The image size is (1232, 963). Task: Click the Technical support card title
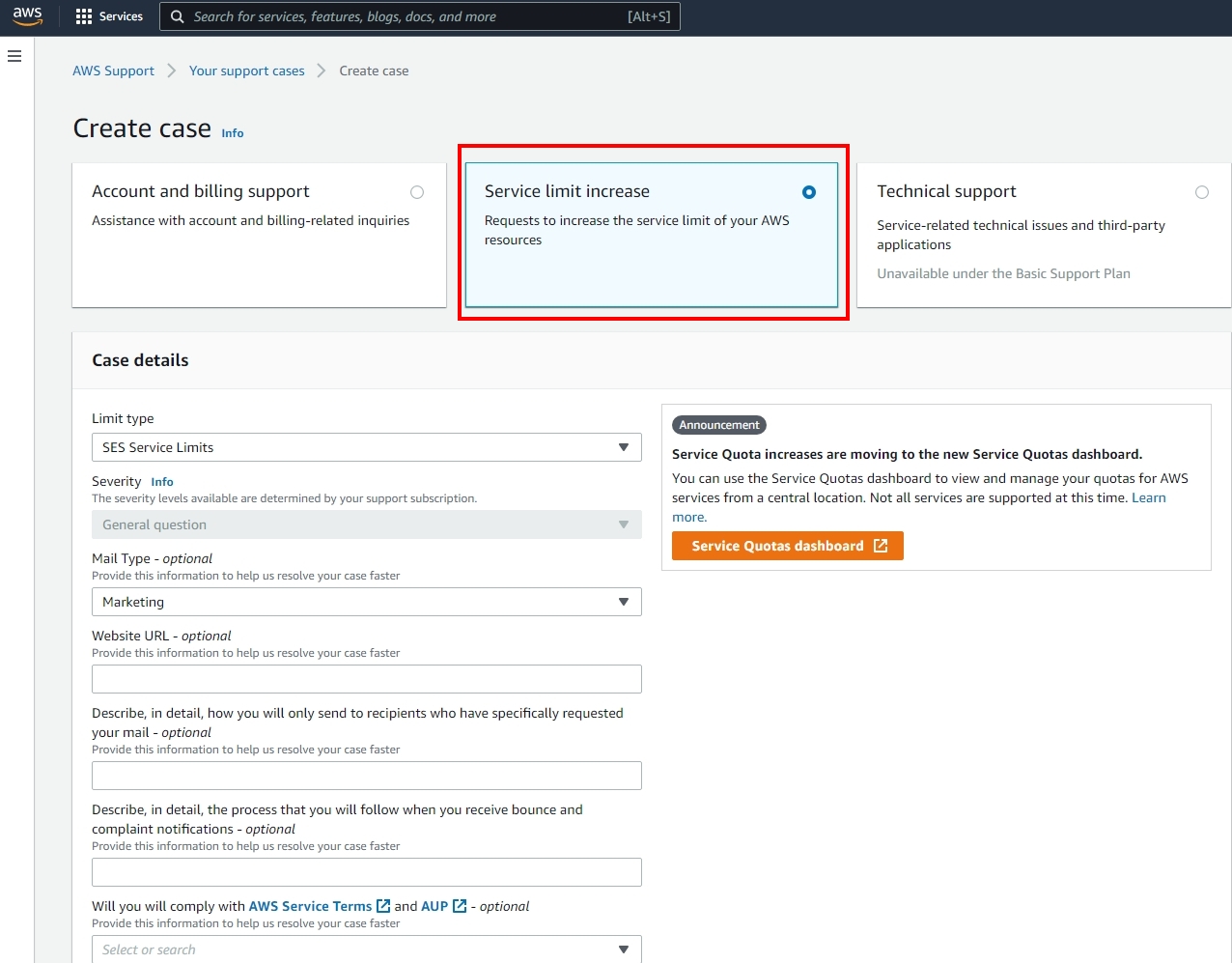click(946, 191)
